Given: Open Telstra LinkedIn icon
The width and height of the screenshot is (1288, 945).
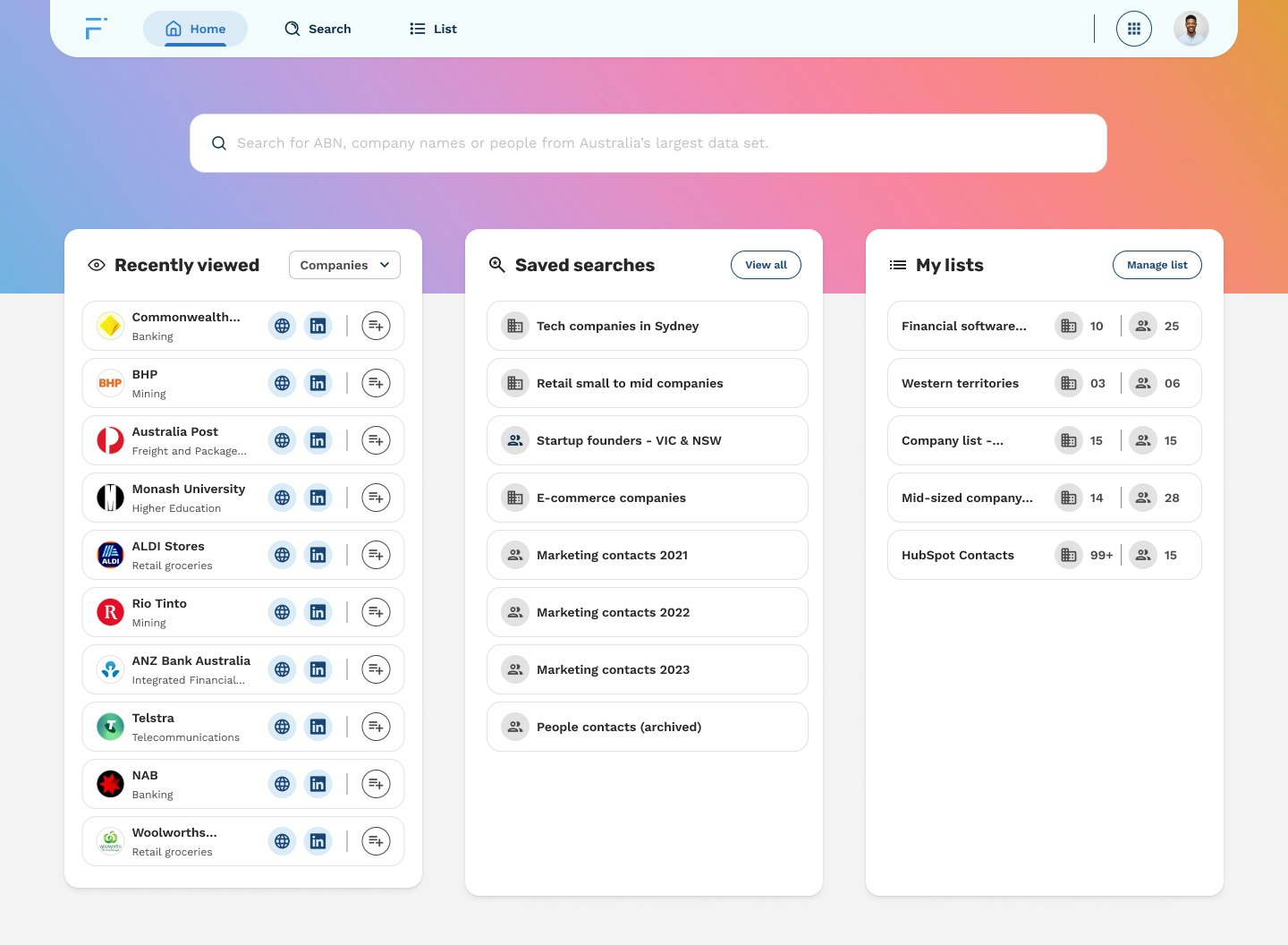Looking at the screenshot, I should 318,727.
